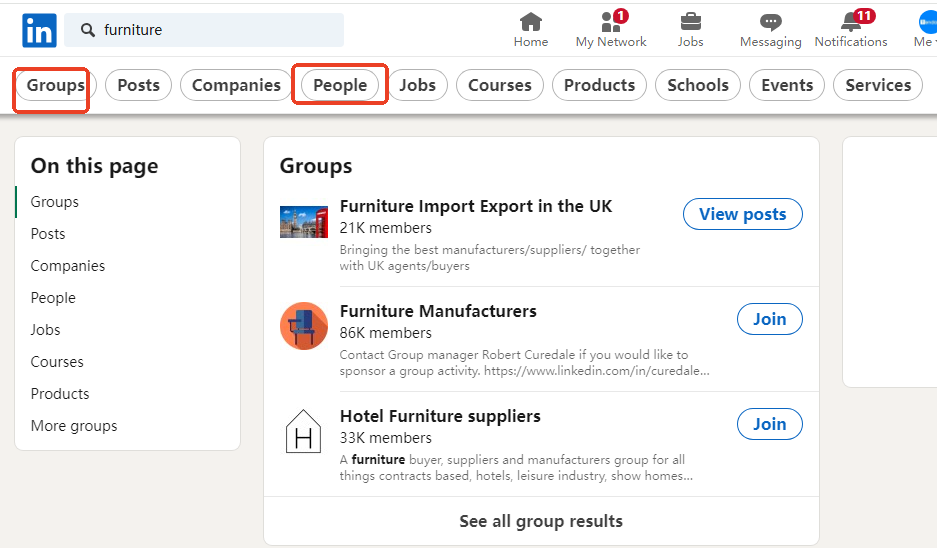Click the search magnifier icon
Image resolution: width=937 pixels, height=548 pixels.
click(88, 30)
